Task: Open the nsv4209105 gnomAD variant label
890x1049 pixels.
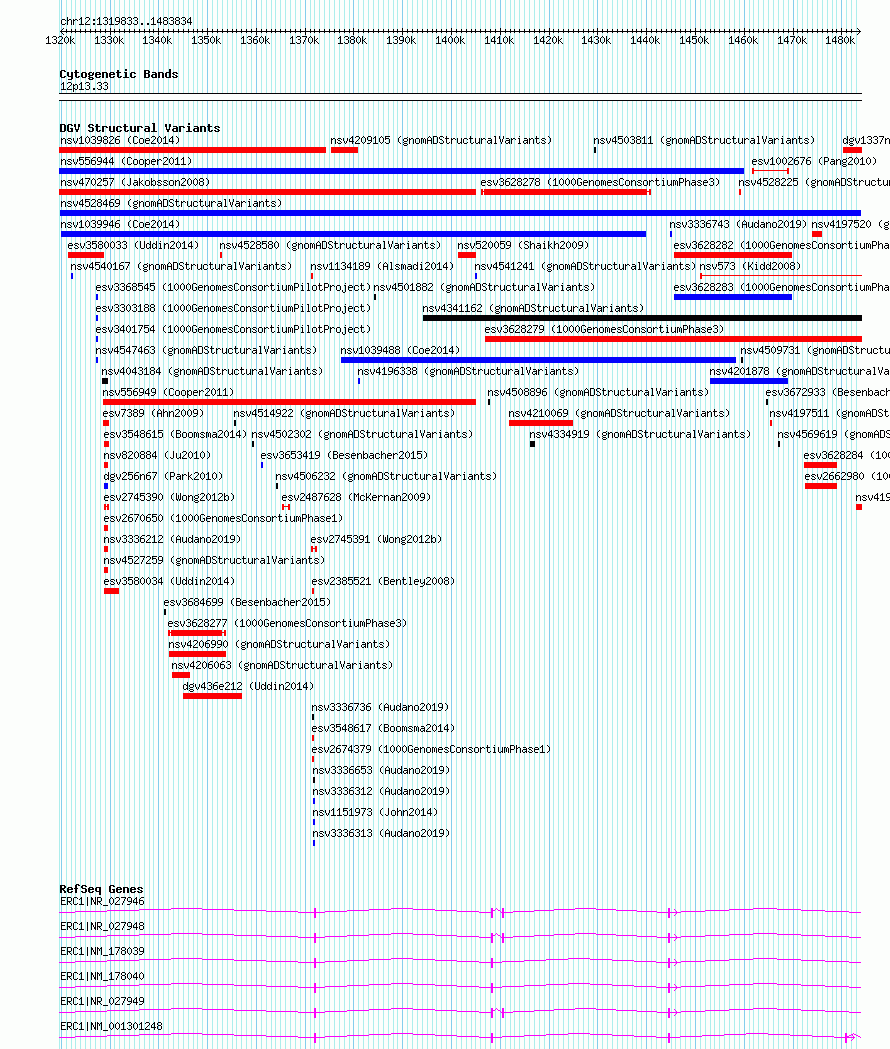Action: point(441,140)
